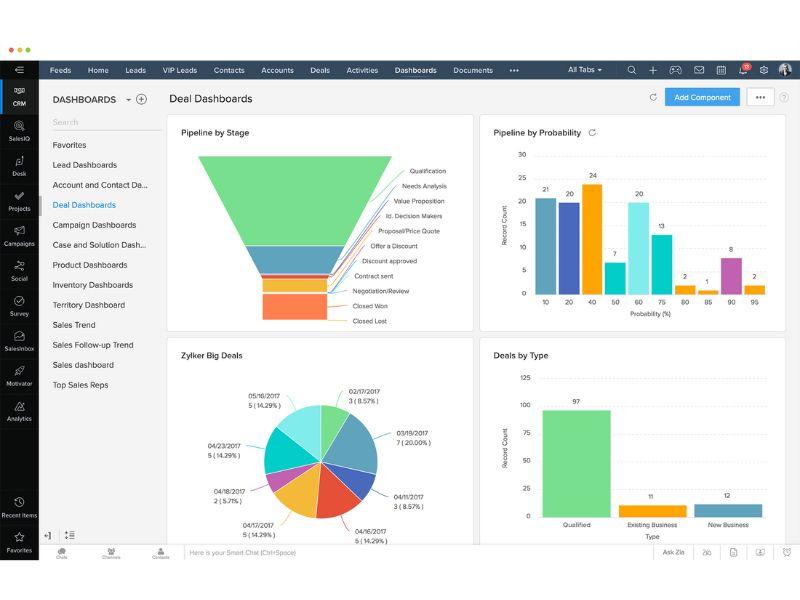Viewport: 800px width, 600px height.
Task: Open notifications bell icon
Action: point(743,69)
